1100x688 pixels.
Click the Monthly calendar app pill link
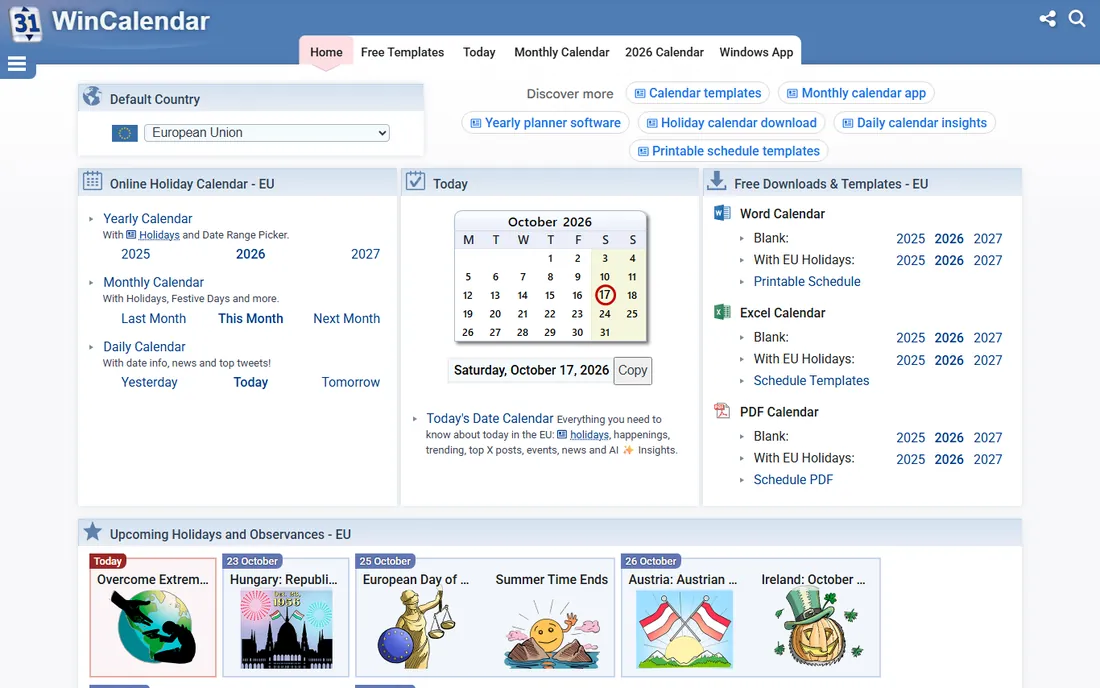tap(857, 93)
